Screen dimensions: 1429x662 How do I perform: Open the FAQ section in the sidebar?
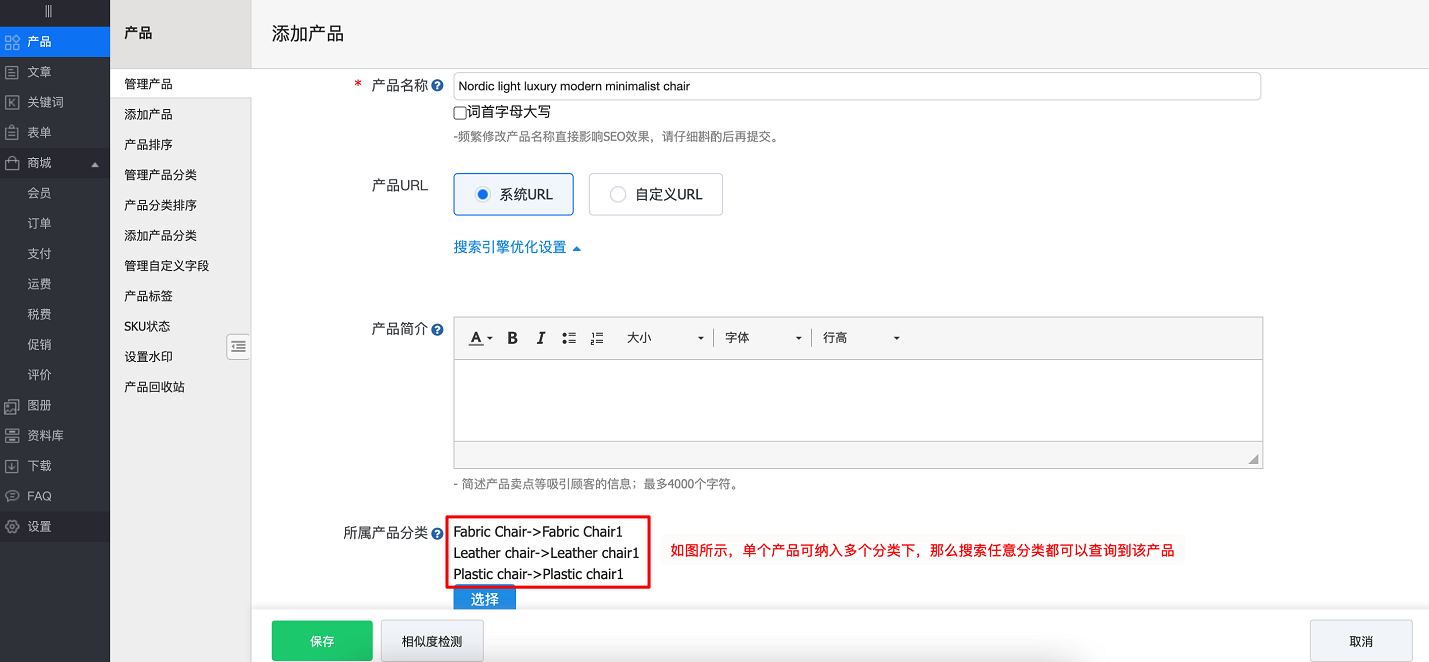click(x=40, y=495)
